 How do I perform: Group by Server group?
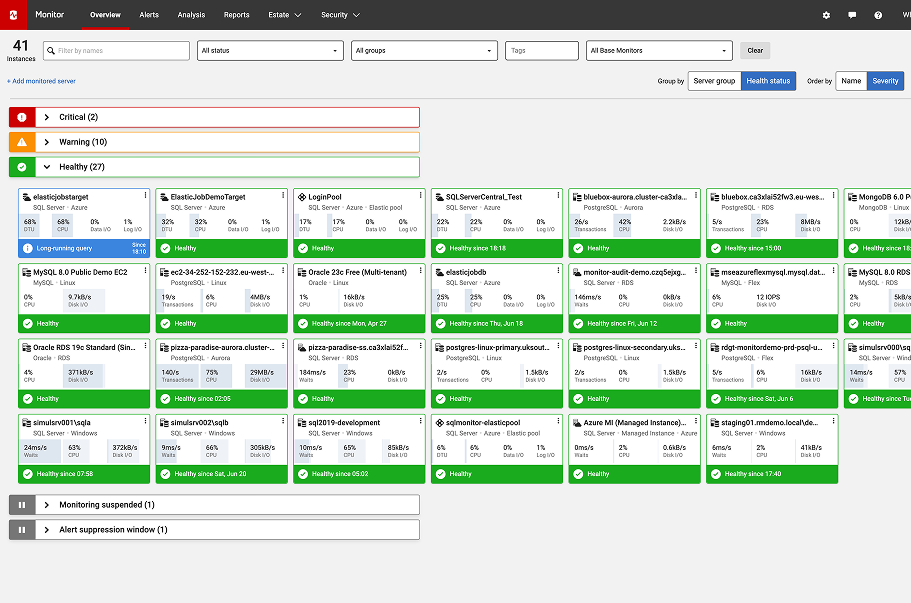(714, 81)
